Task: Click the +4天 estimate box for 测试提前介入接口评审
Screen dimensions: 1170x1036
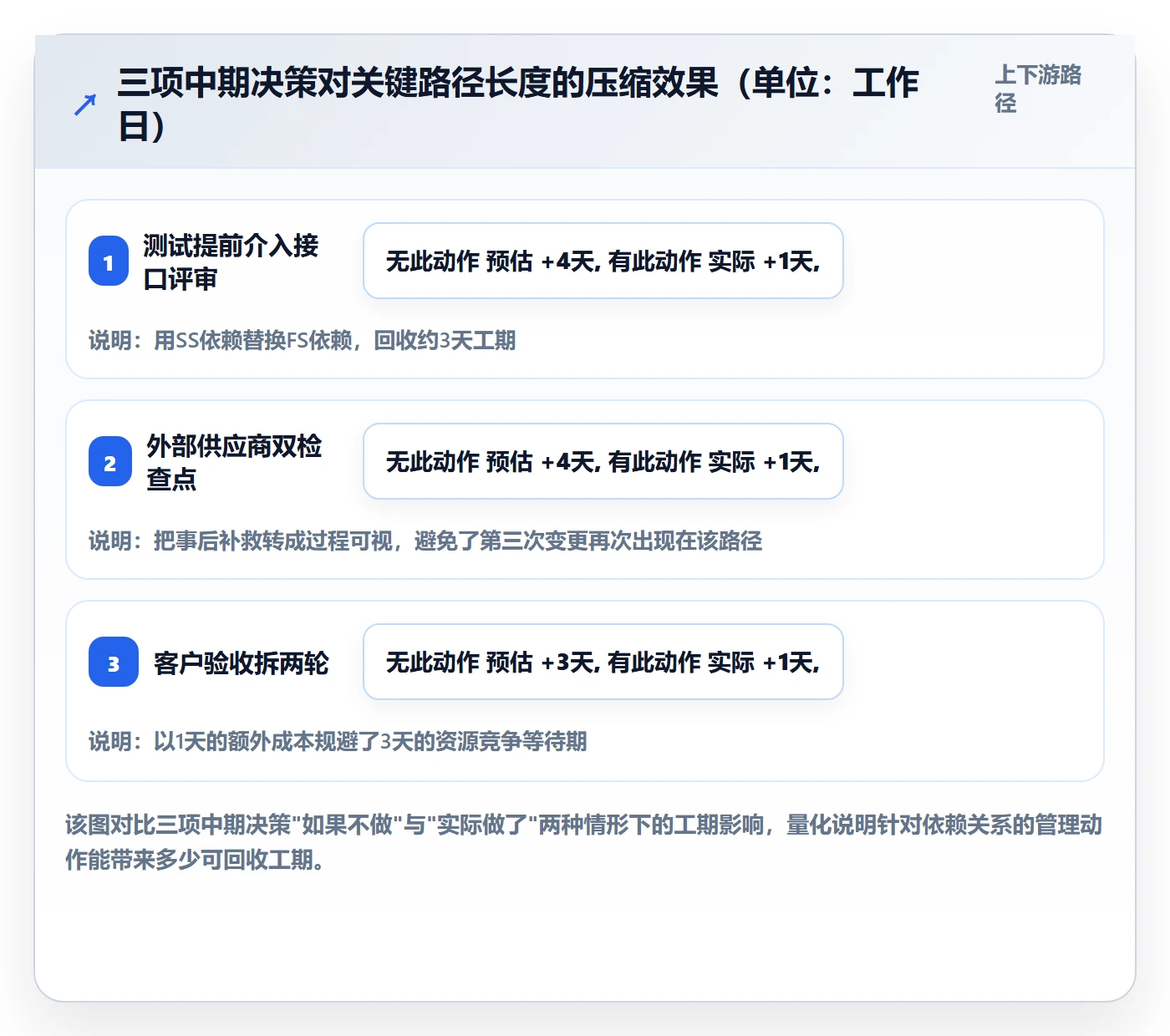Action: click(603, 261)
